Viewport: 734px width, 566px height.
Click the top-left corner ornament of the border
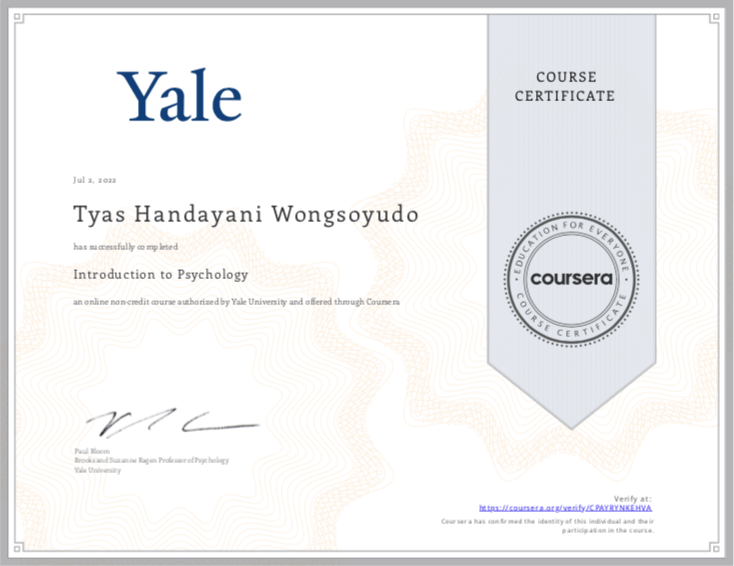[14, 13]
